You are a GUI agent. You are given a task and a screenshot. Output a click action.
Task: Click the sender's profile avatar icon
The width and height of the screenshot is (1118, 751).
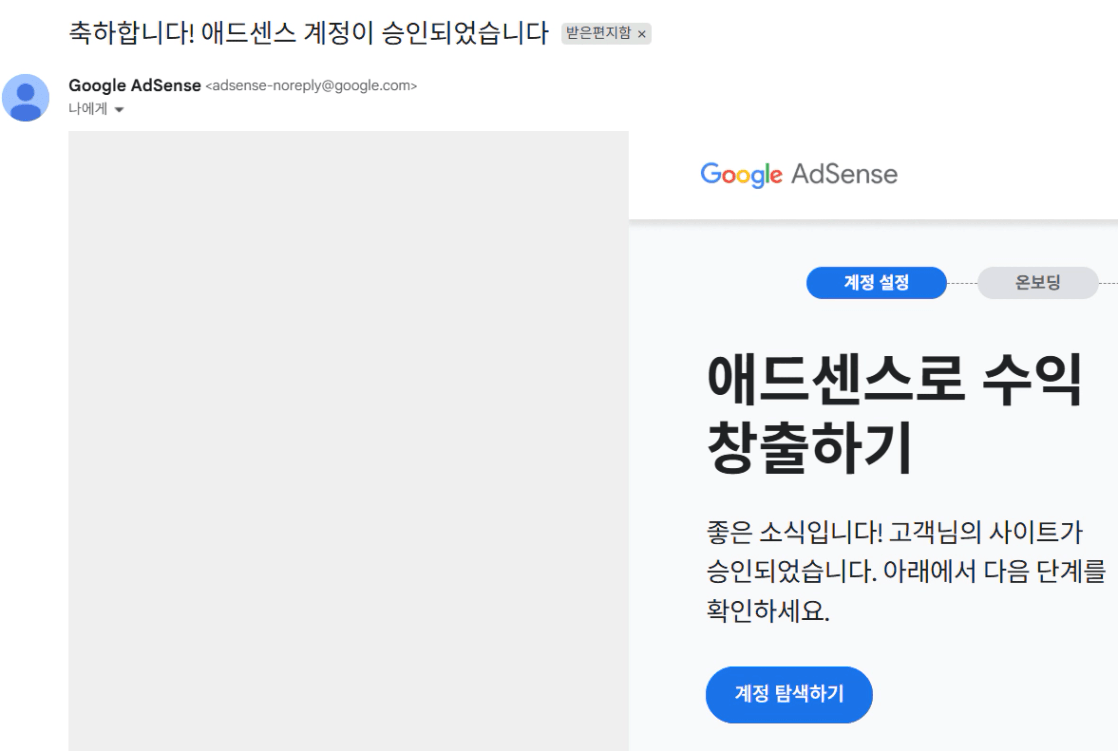[x=25, y=98]
